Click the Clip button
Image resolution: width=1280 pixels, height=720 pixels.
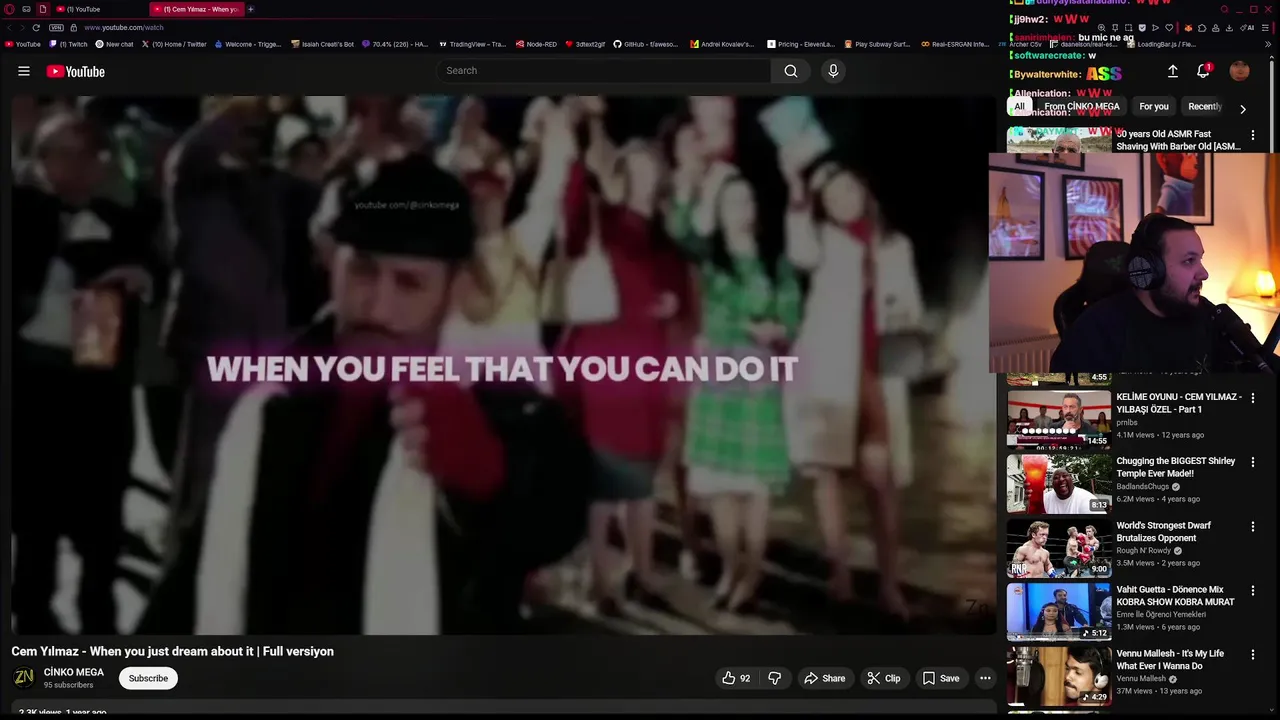pyautogui.click(x=884, y=678)
